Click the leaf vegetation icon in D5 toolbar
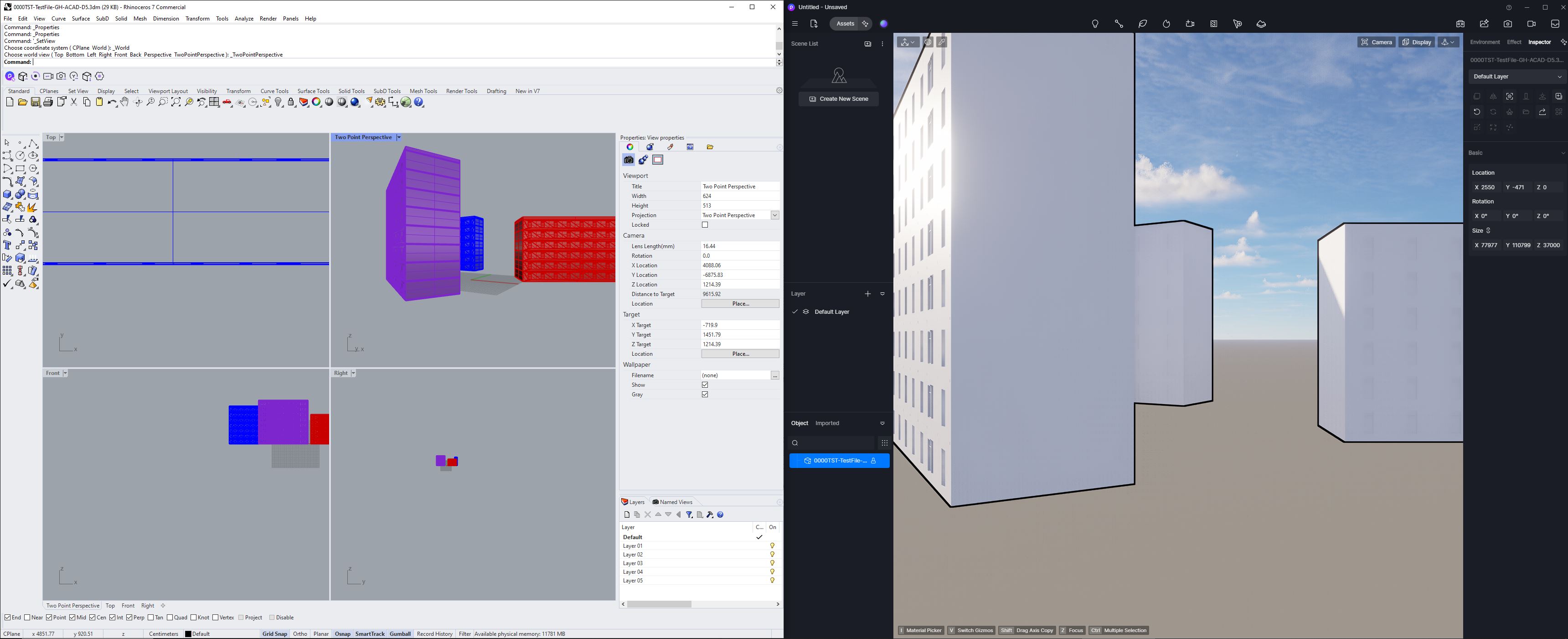The height and width of the screenshot is (639, 1568). point(1143,24)
